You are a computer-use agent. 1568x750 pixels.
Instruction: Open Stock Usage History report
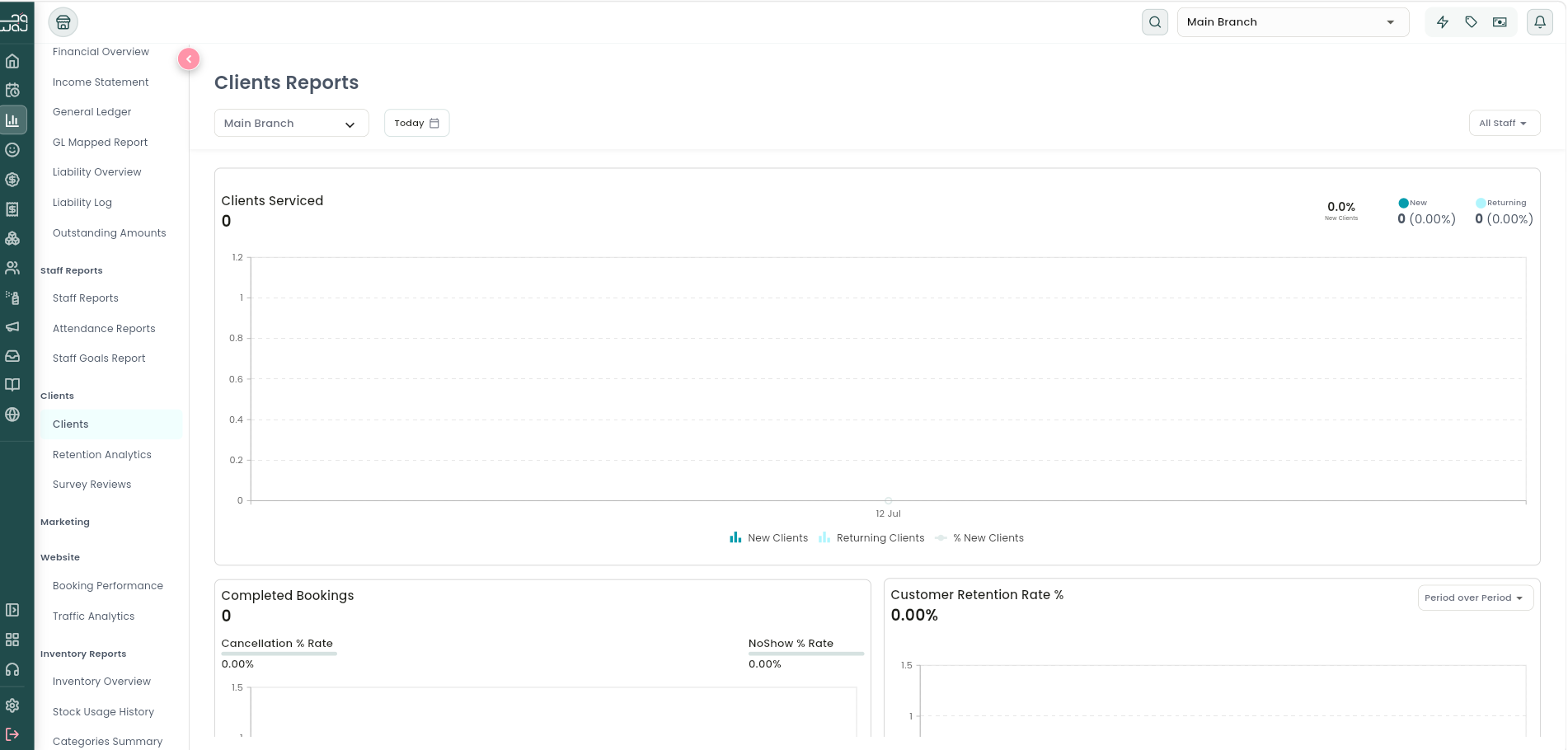(x=103, y=712)
